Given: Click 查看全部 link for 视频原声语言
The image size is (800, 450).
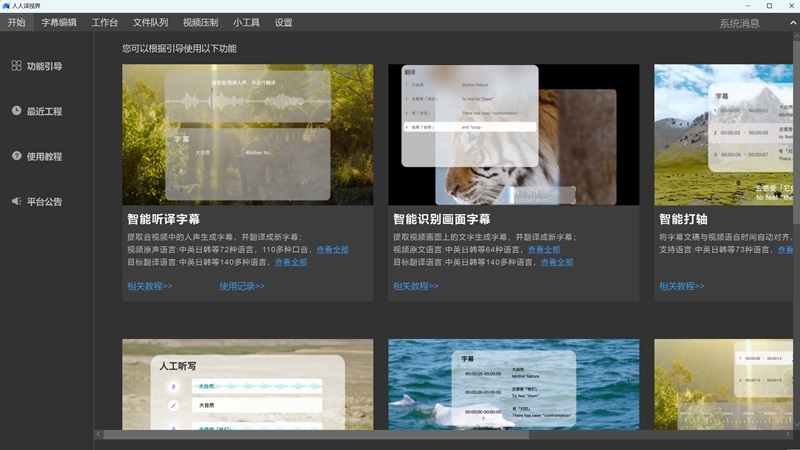Looking at the screenshot, I should coord(333,249).
